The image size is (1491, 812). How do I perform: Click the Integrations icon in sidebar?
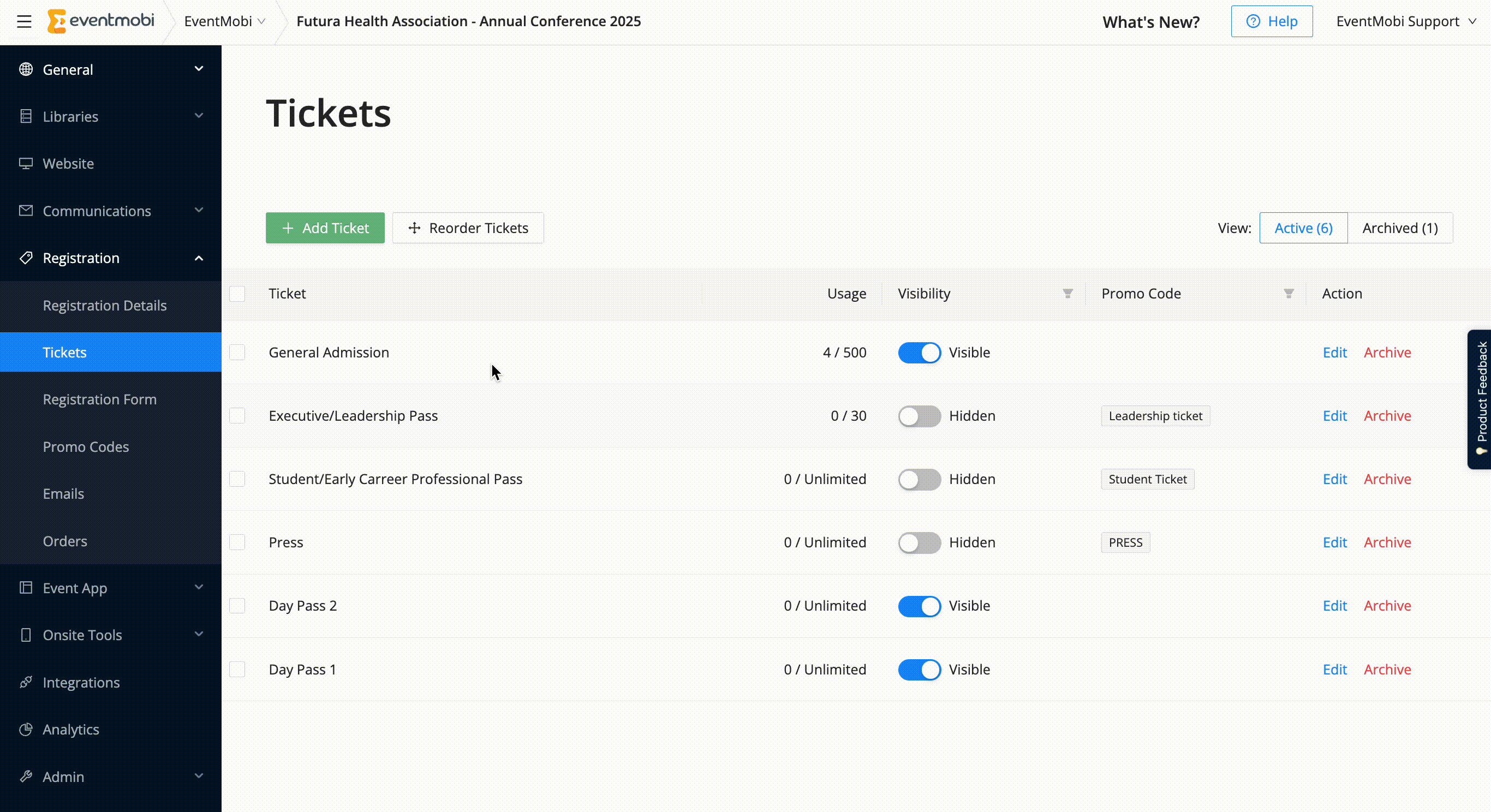tap(26, 682)
